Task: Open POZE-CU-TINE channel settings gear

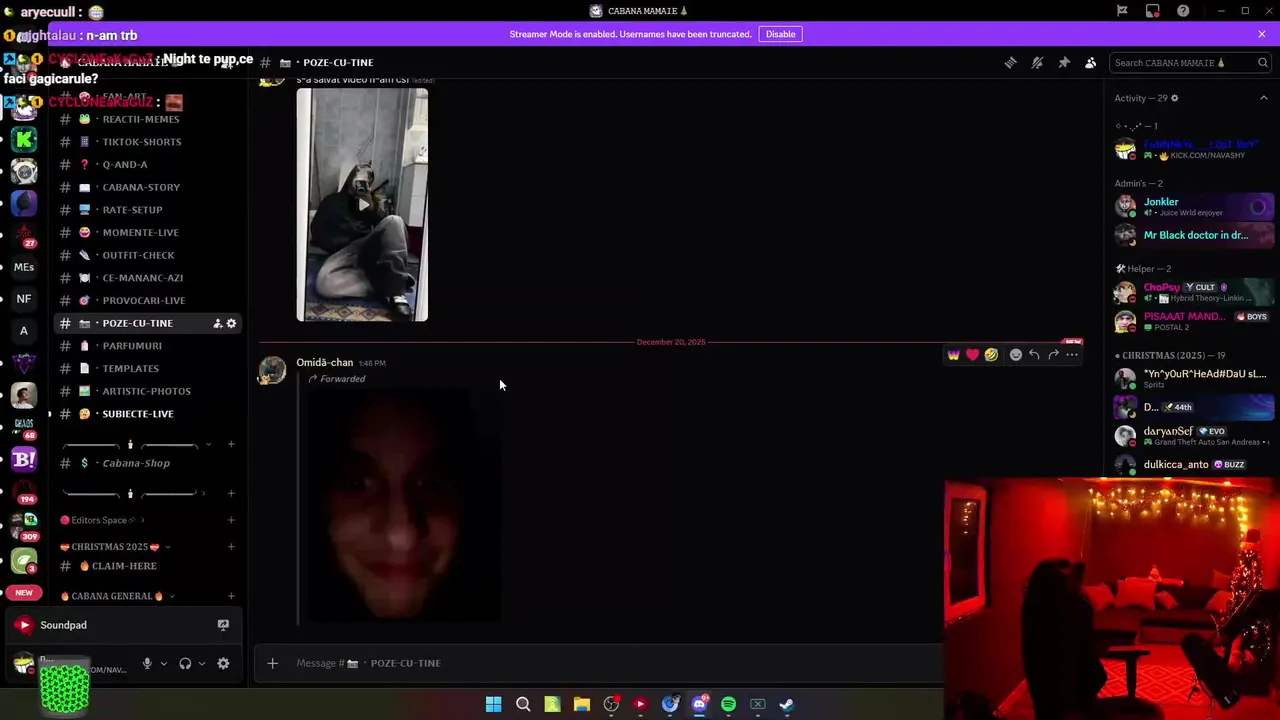Action: [x=231, y=323]
